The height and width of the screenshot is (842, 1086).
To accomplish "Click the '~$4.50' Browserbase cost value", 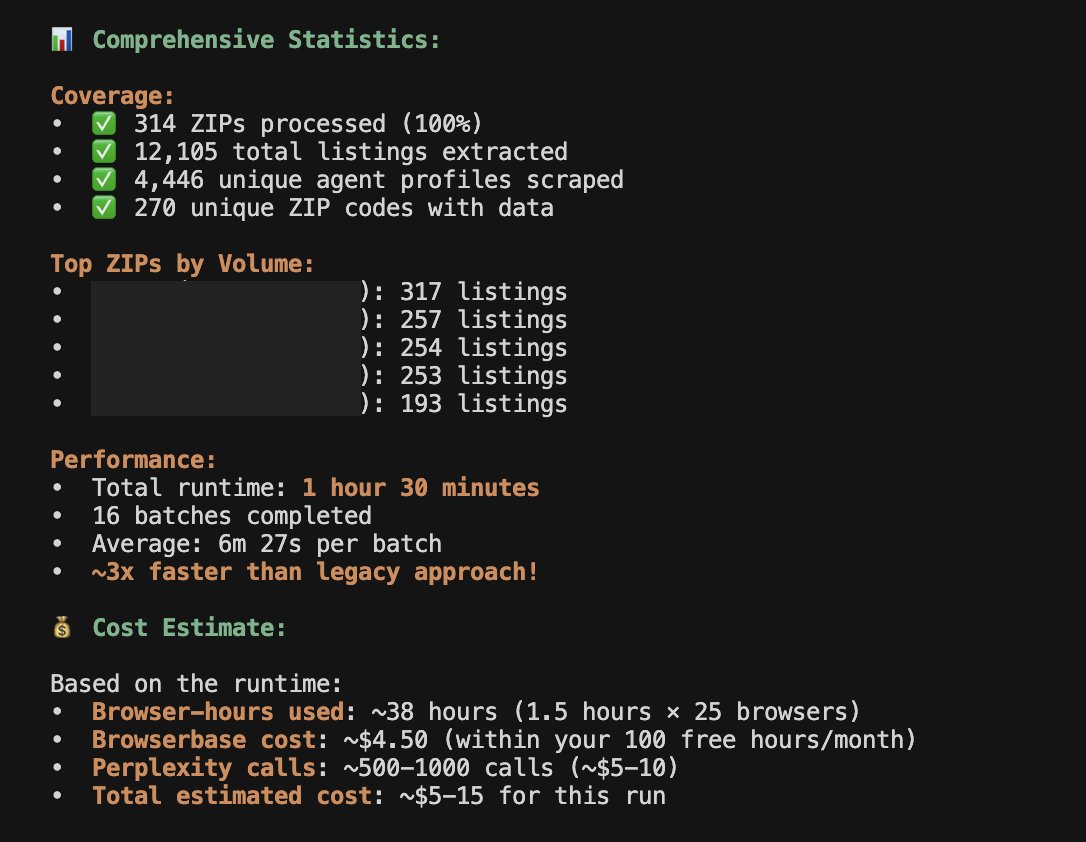I will point(386,740).
